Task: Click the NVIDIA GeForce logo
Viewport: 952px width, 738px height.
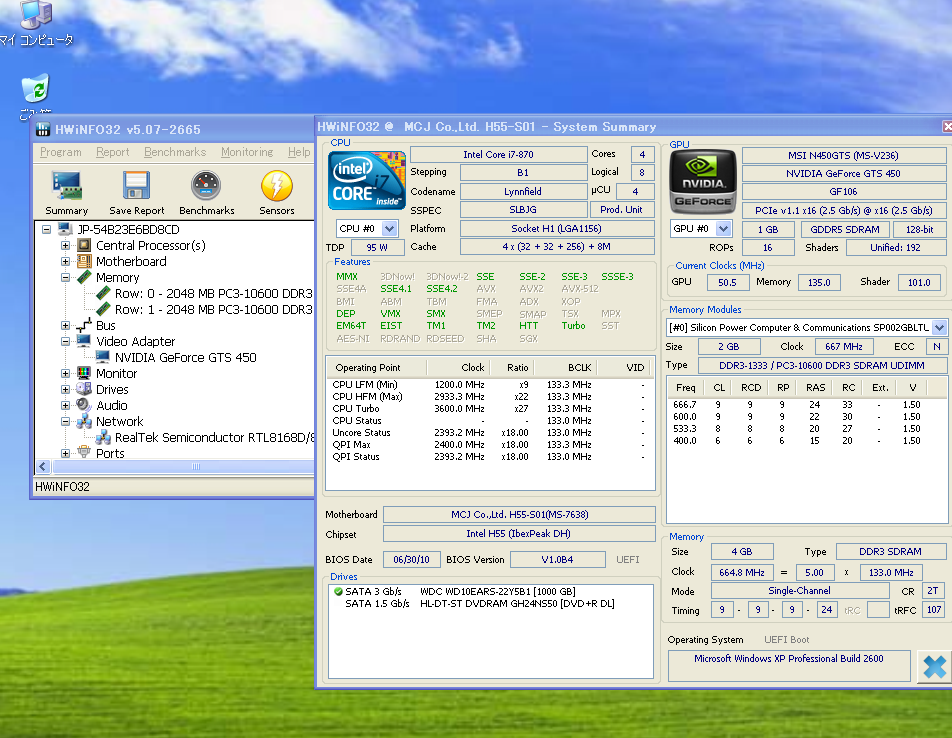Action: (x=703, y=181)
